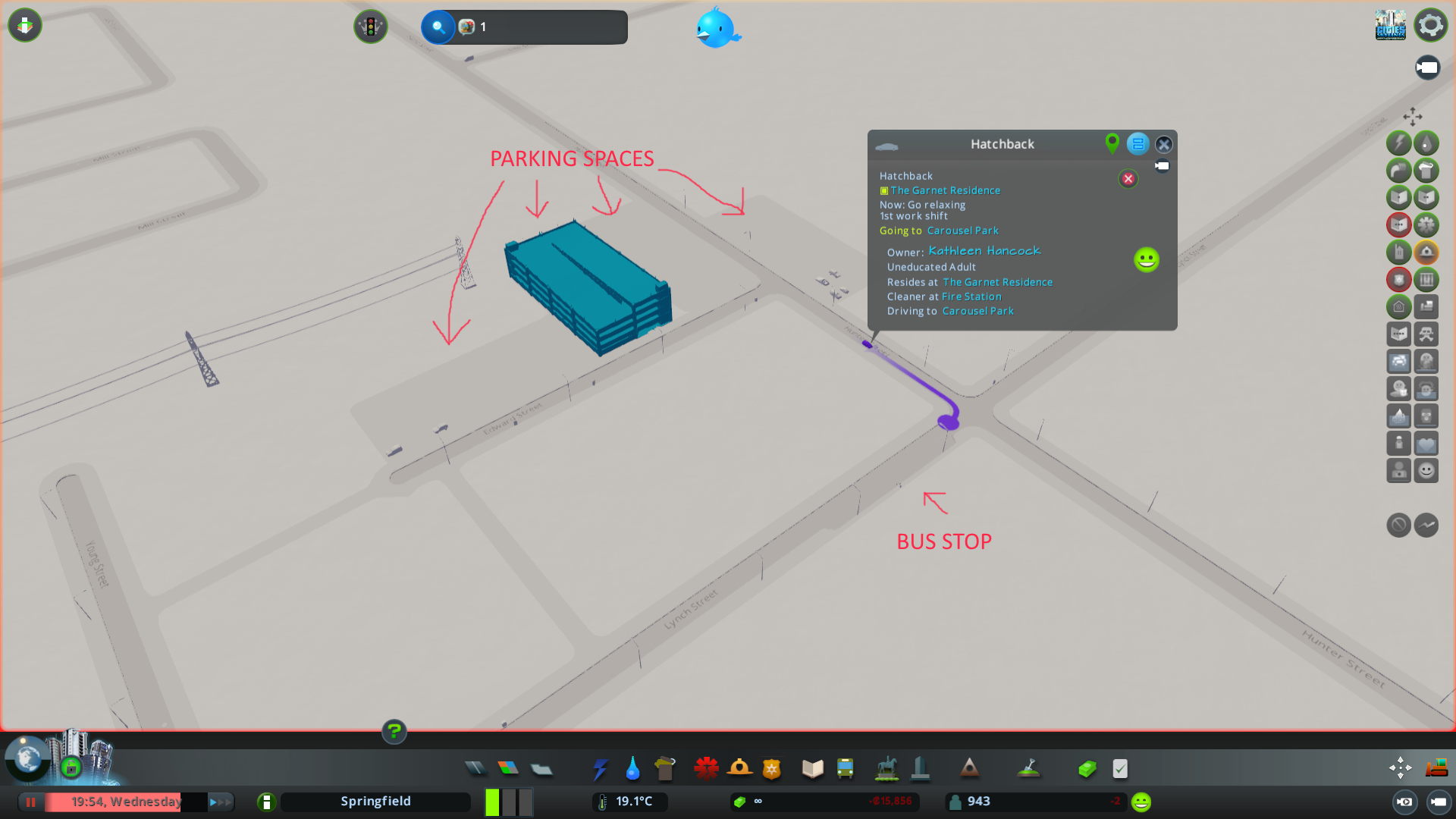Open the Landscaping menu (shovel icon)
The height and width of the screenshot is (819, 1456).
coord(1028,768)
